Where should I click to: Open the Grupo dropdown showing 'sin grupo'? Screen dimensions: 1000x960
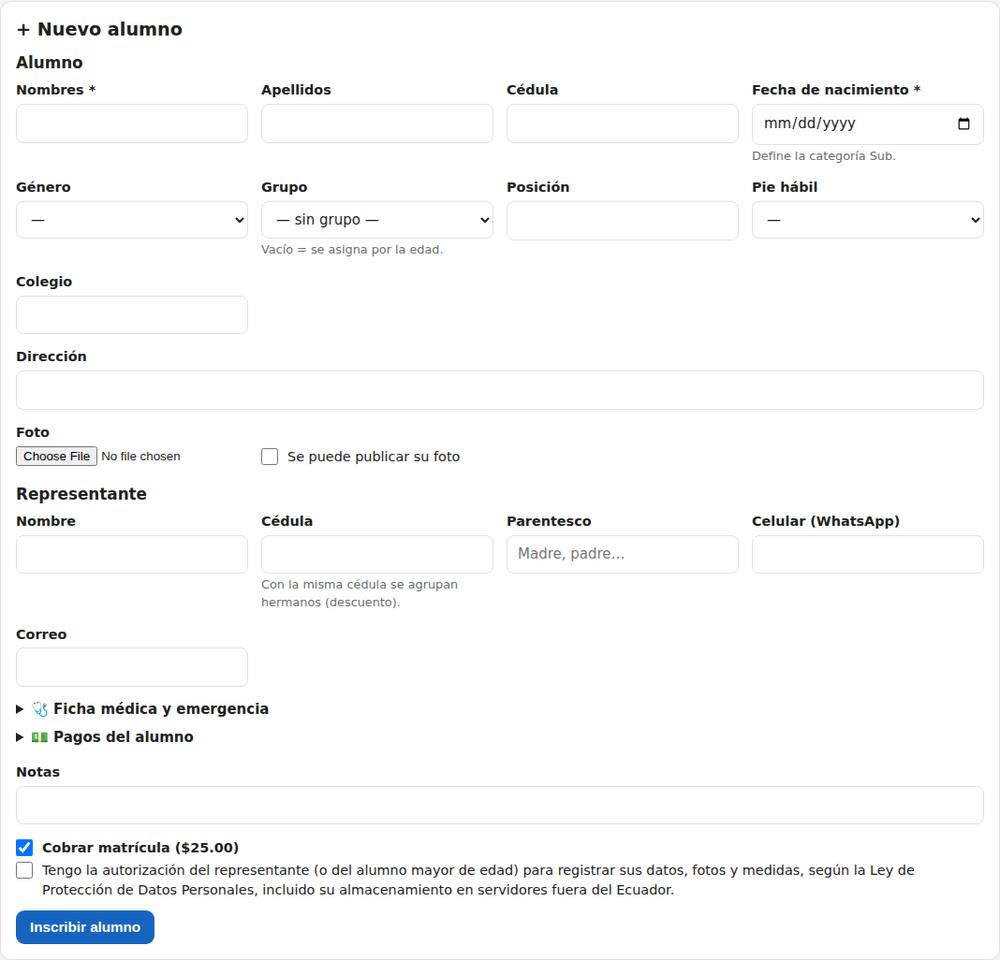pos(377,220)
